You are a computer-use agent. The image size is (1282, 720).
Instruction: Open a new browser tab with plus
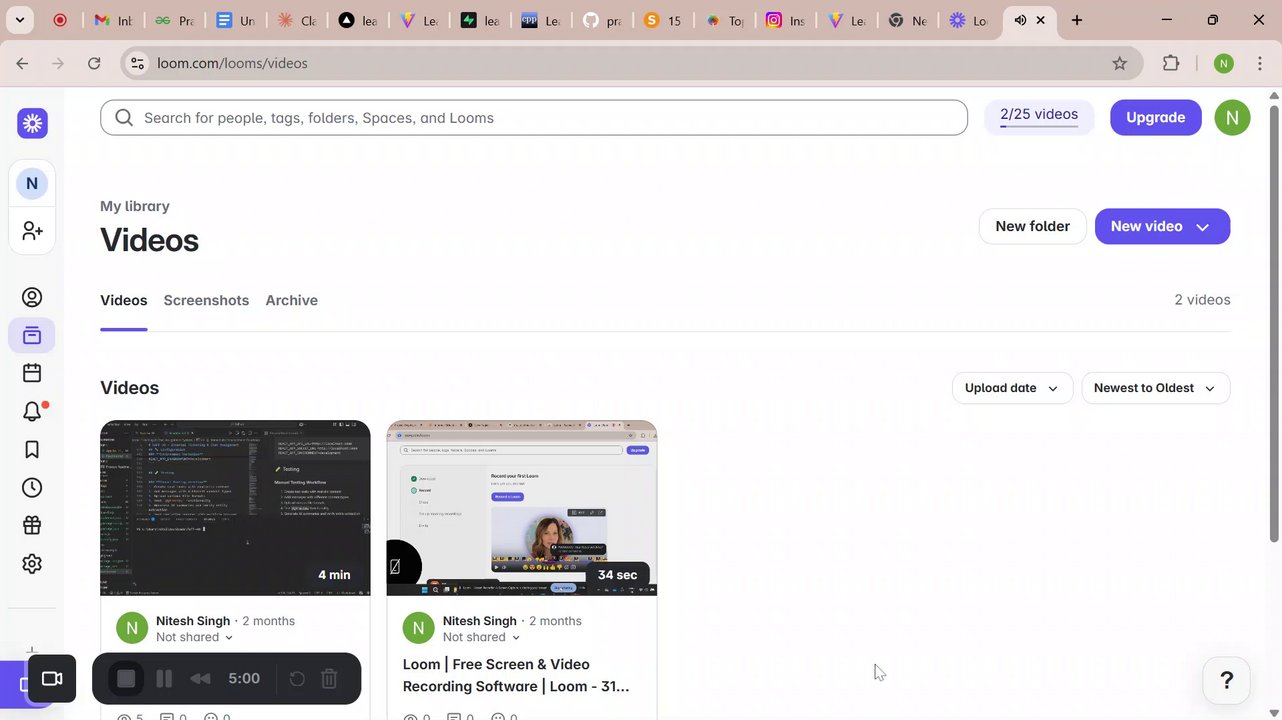coord(1077,20)
